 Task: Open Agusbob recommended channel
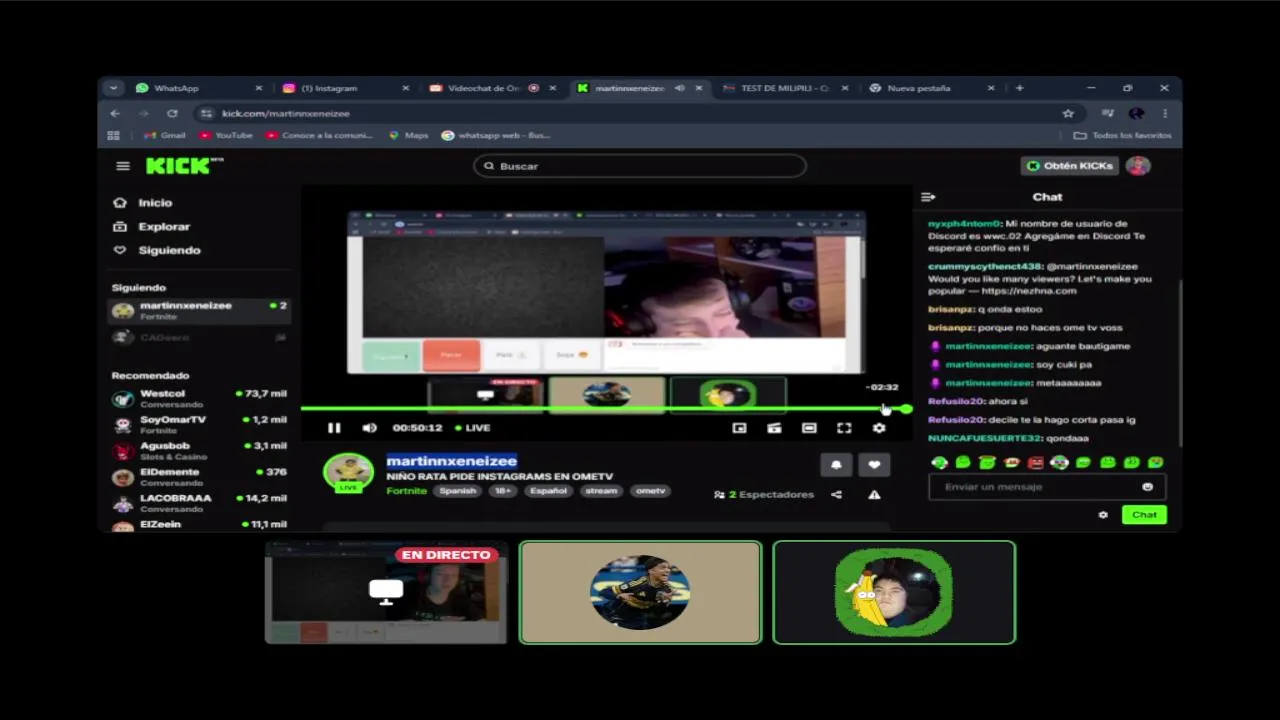tap(199, 451)
